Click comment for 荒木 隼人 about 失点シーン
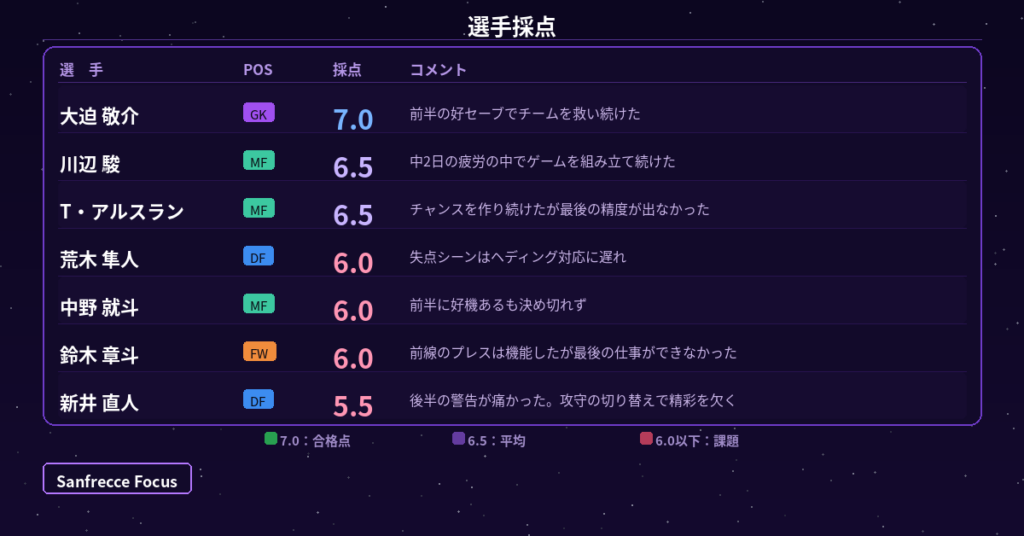Viewport: 1024px width, 536px height. coord(518,257)
